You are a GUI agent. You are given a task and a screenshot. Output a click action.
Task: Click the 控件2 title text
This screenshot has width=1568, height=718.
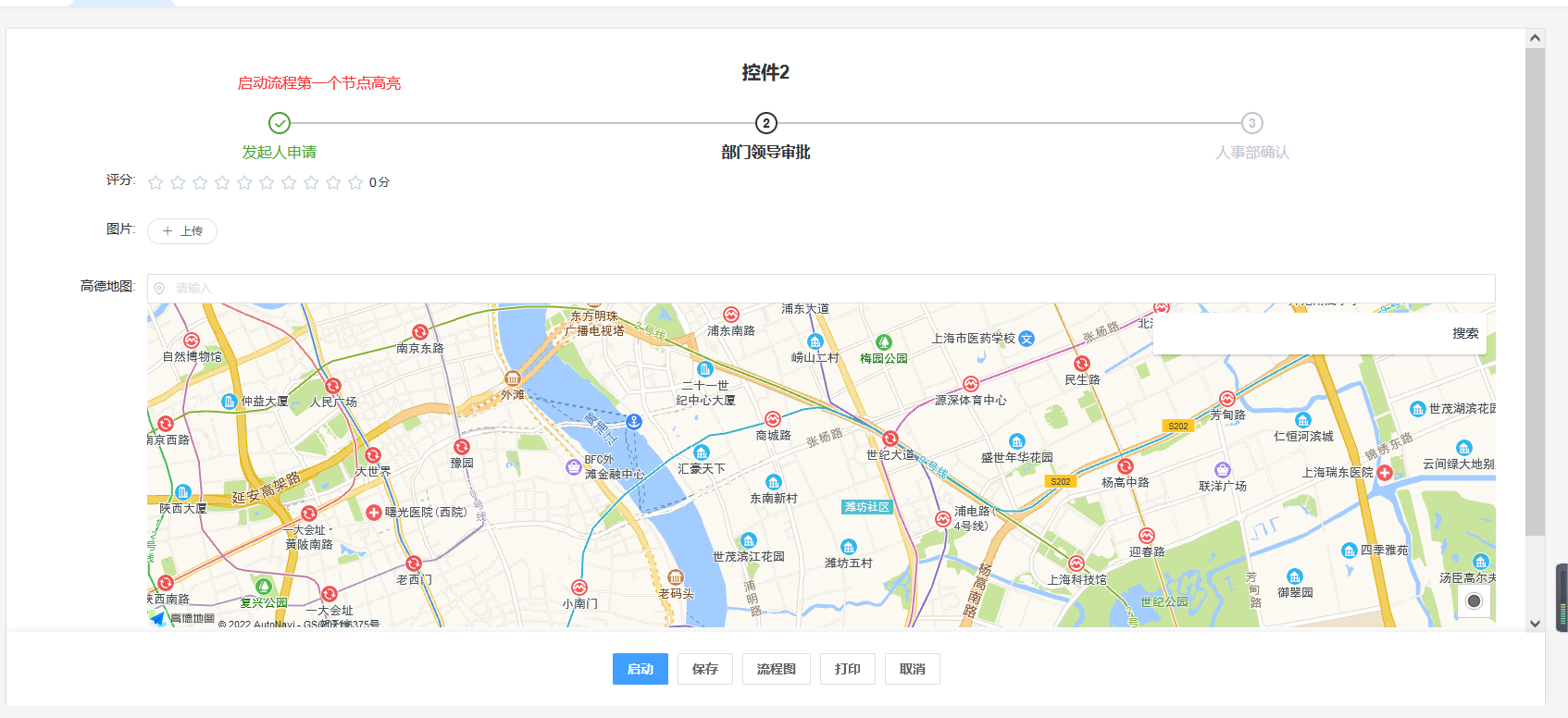click(765, 72)
